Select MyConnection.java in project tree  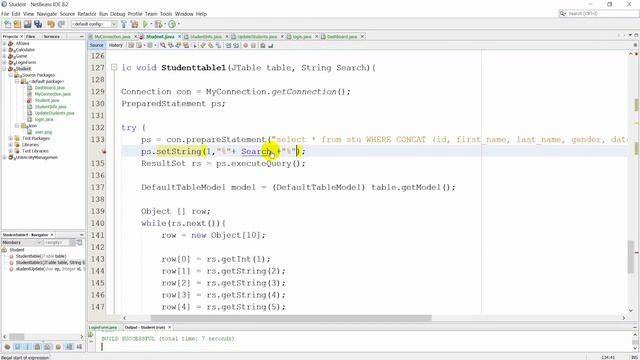coord(52,94)
